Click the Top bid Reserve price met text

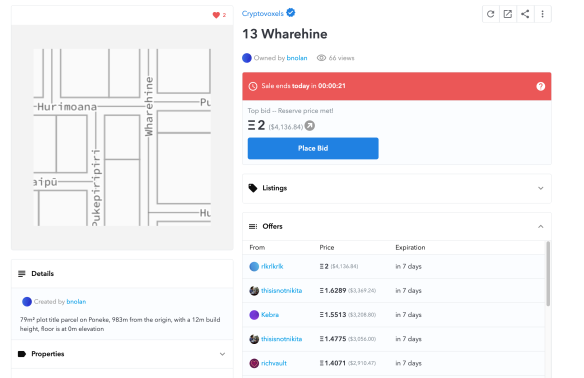[x=291, y=111]
